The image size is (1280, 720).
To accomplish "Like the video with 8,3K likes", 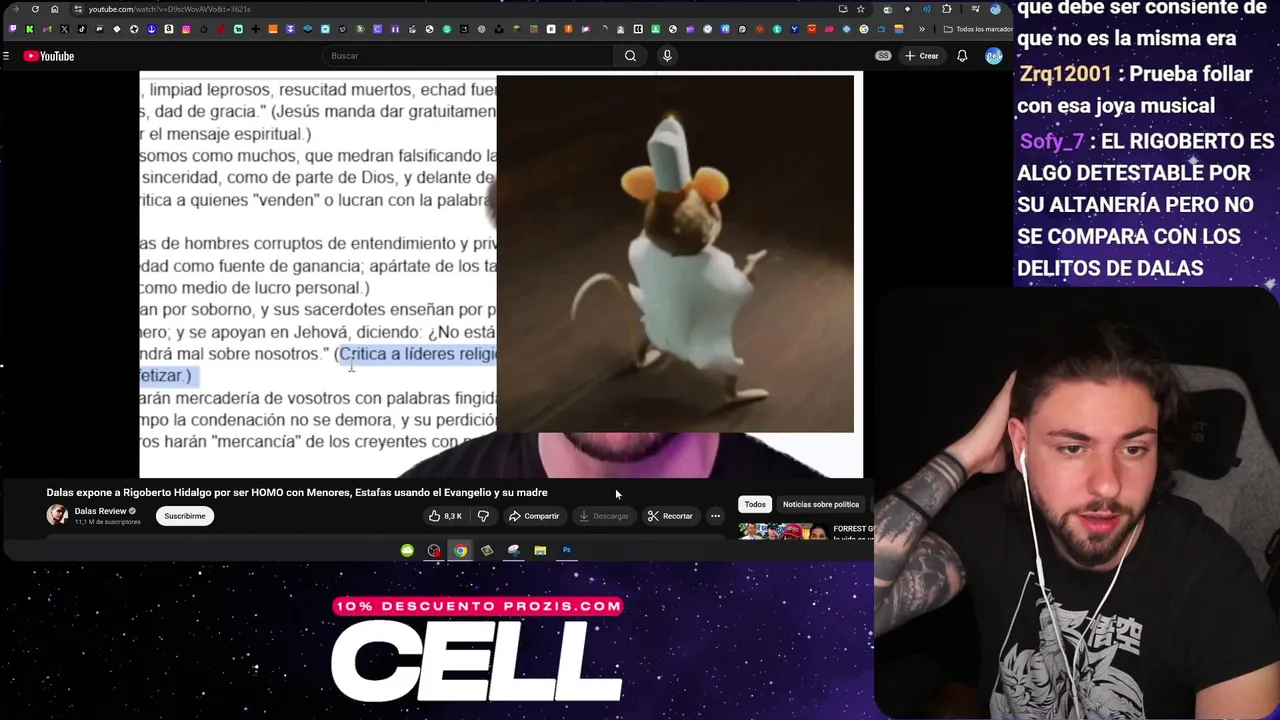I will (x=446, y=516).
